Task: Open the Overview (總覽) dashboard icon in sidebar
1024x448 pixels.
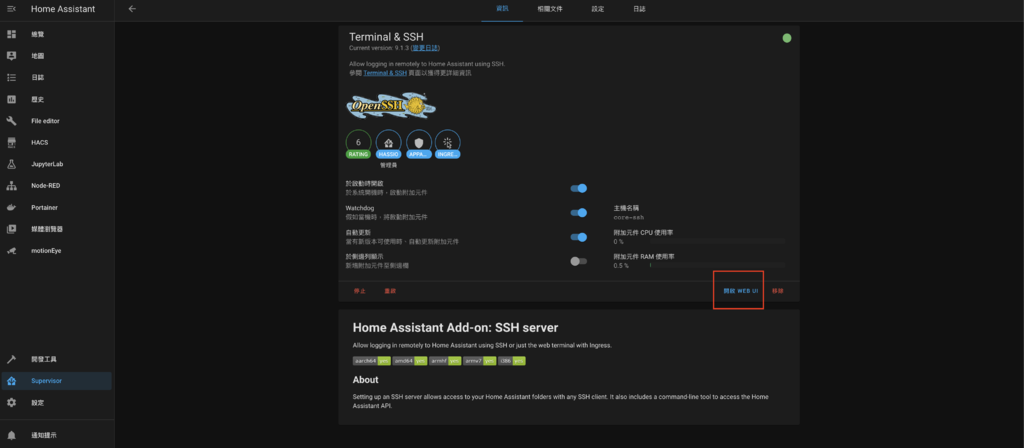Action: tap(11, 34)
